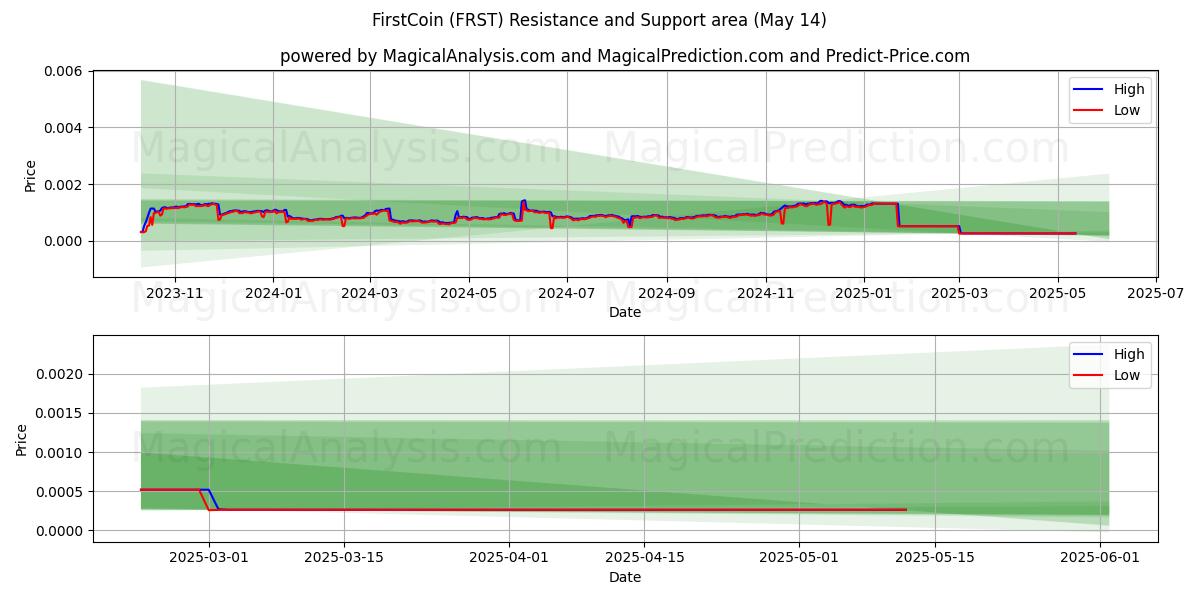
Task: Click the '0.0020' y-axis label
Action: pos(62,375)
